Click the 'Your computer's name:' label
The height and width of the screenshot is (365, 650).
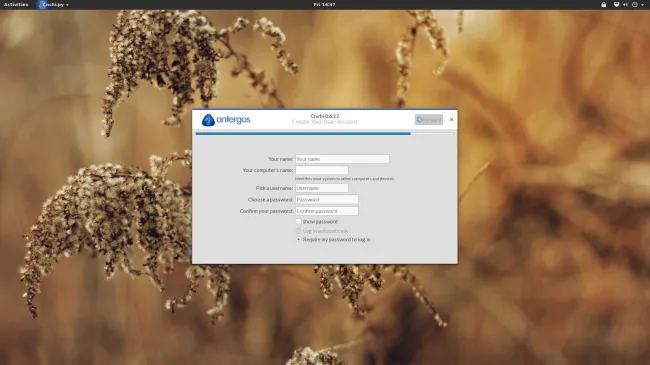click(x=268, y=170)
